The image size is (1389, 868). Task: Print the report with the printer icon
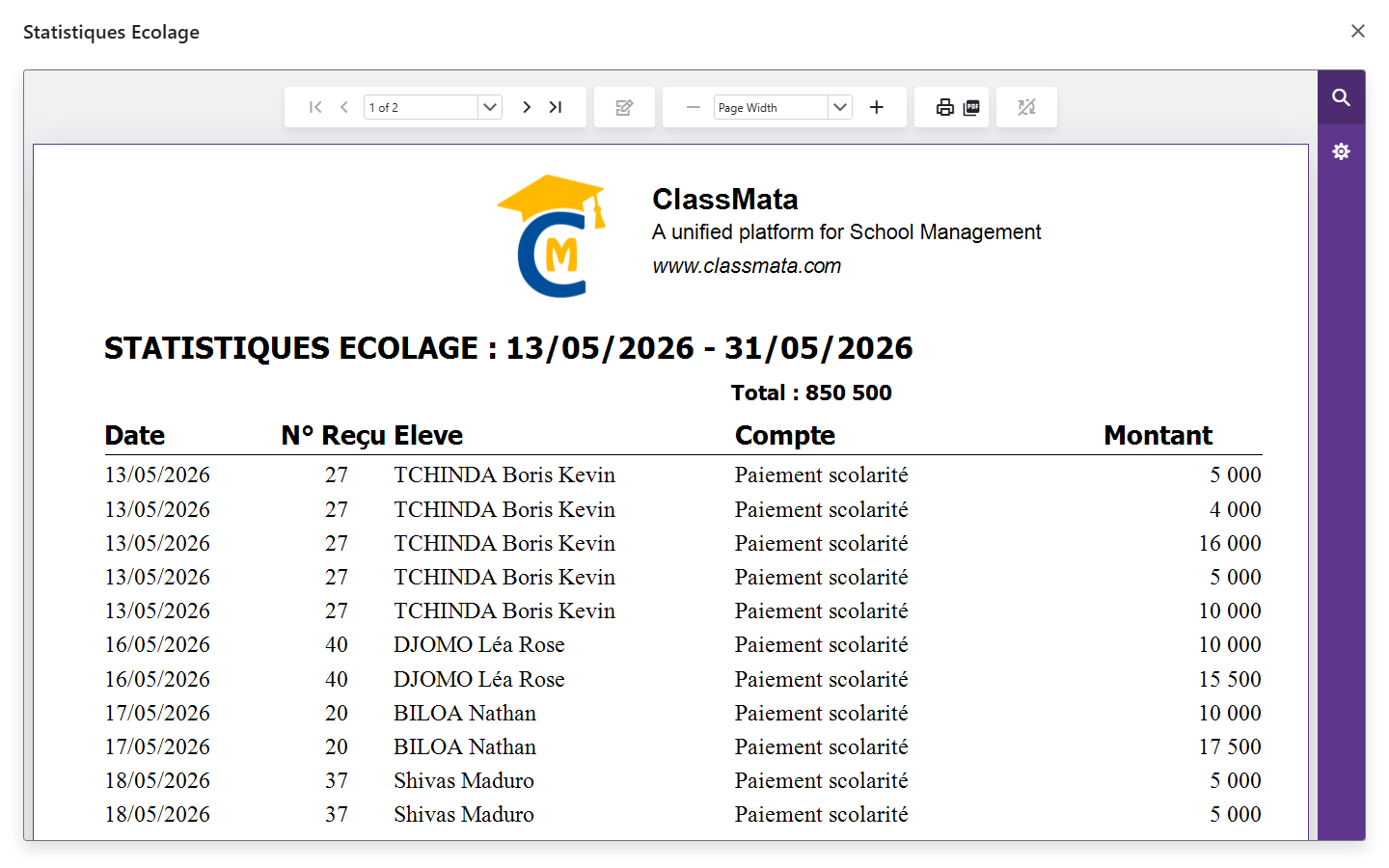click(945, 107)
